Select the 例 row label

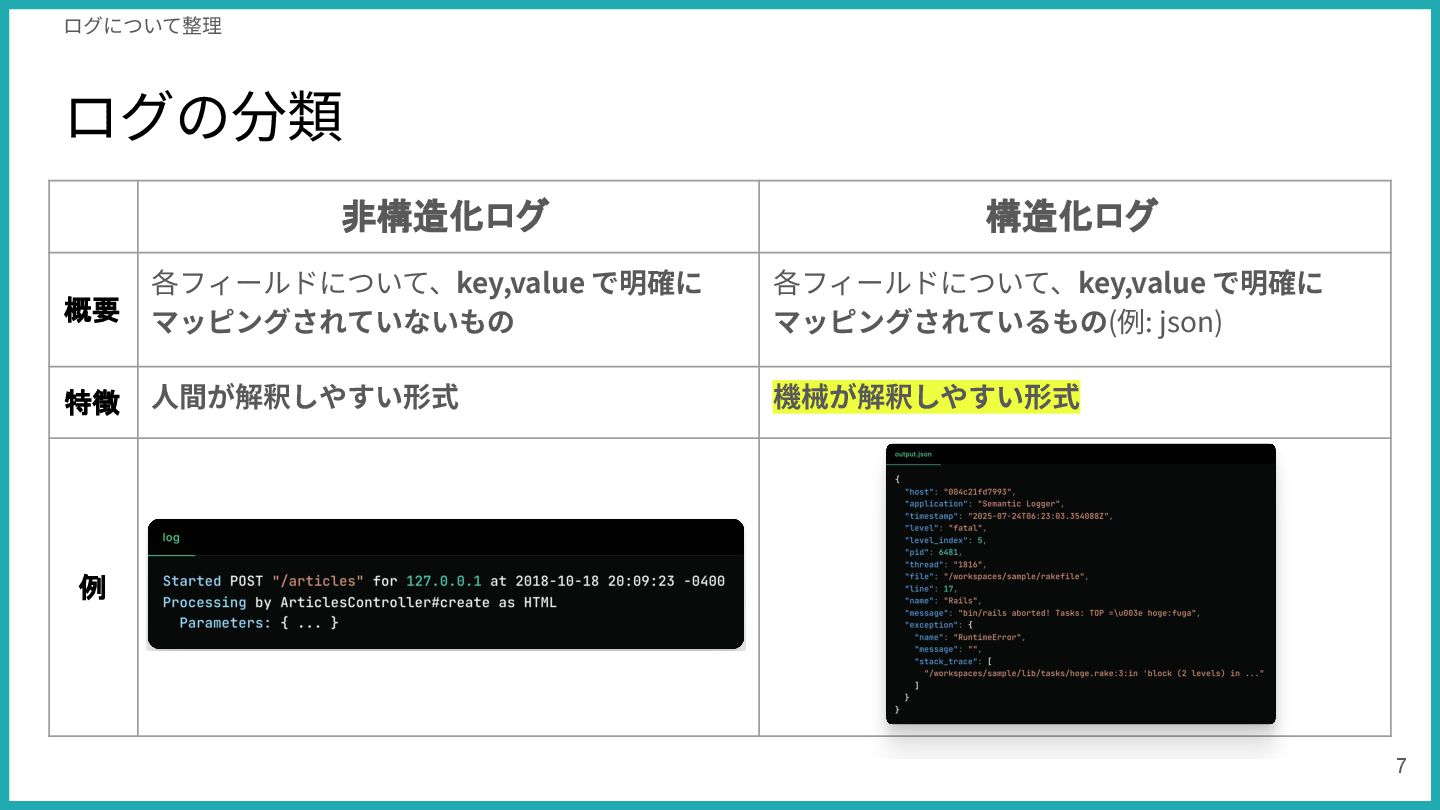tap(92, 587)
